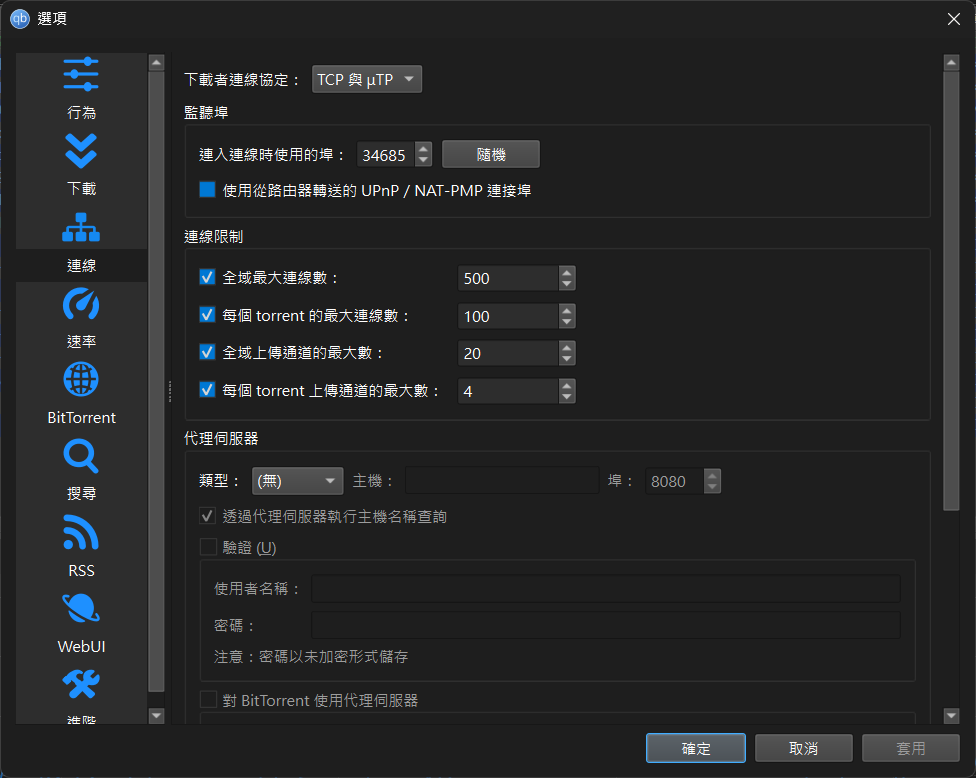The width and height of the screenshot is (976, 778).
Task: Click the listening port 34685 field
Action: (386, 155)
